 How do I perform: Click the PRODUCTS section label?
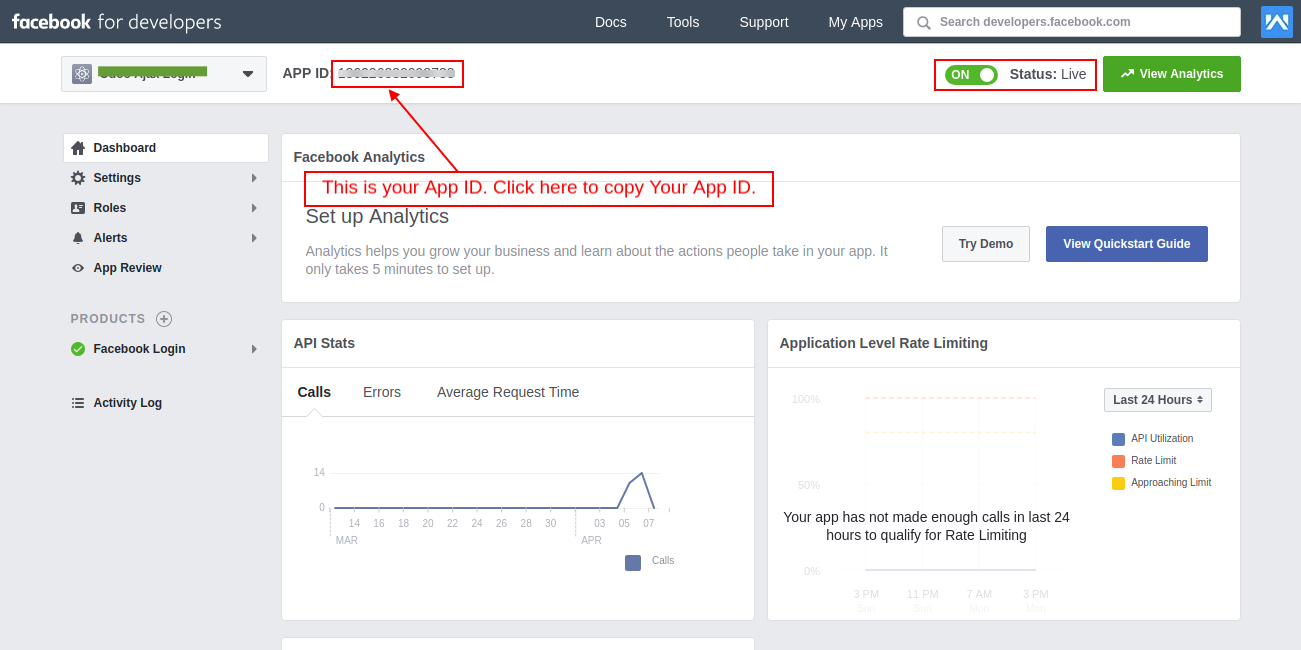pyautogui.click(x=108, y=319)
